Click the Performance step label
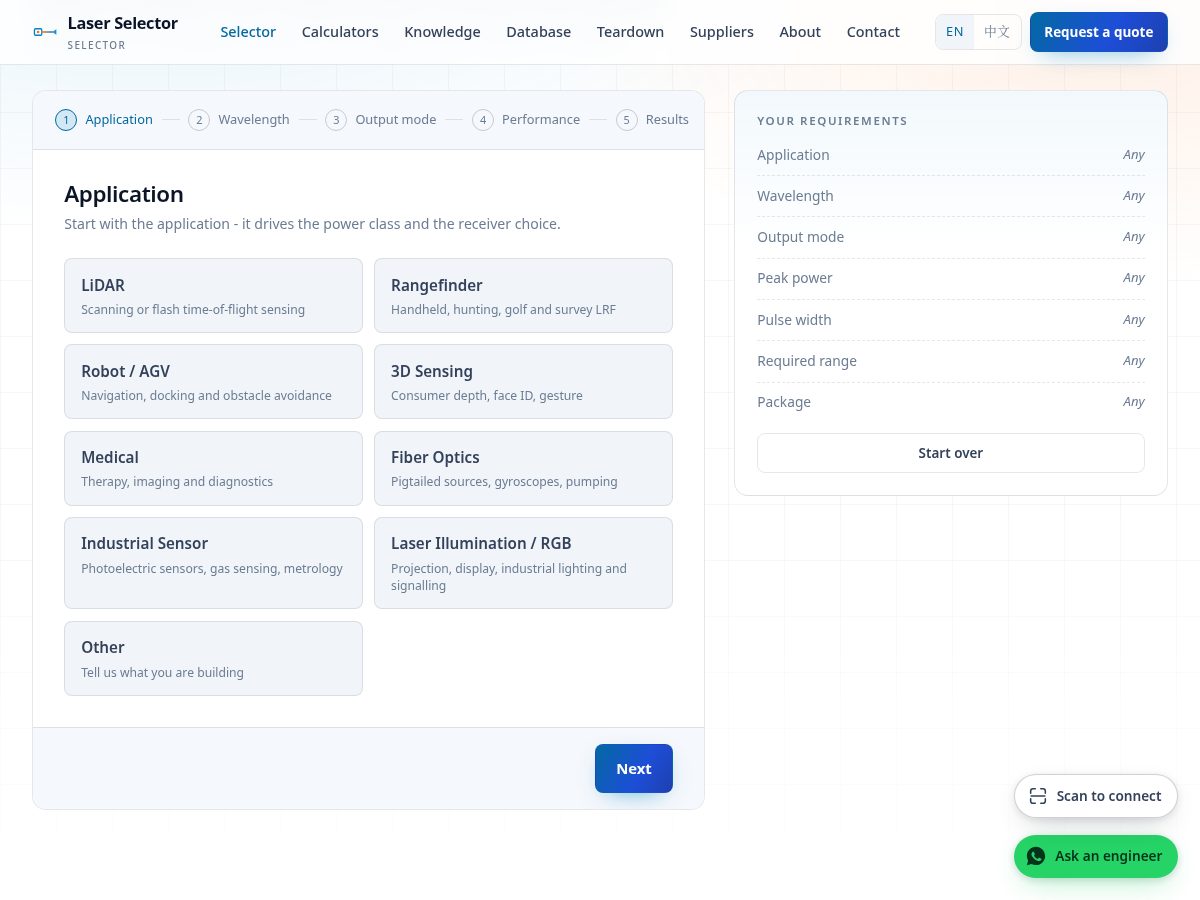Image resolution: width=1200 pixels, height=900 pixels. 541,120
